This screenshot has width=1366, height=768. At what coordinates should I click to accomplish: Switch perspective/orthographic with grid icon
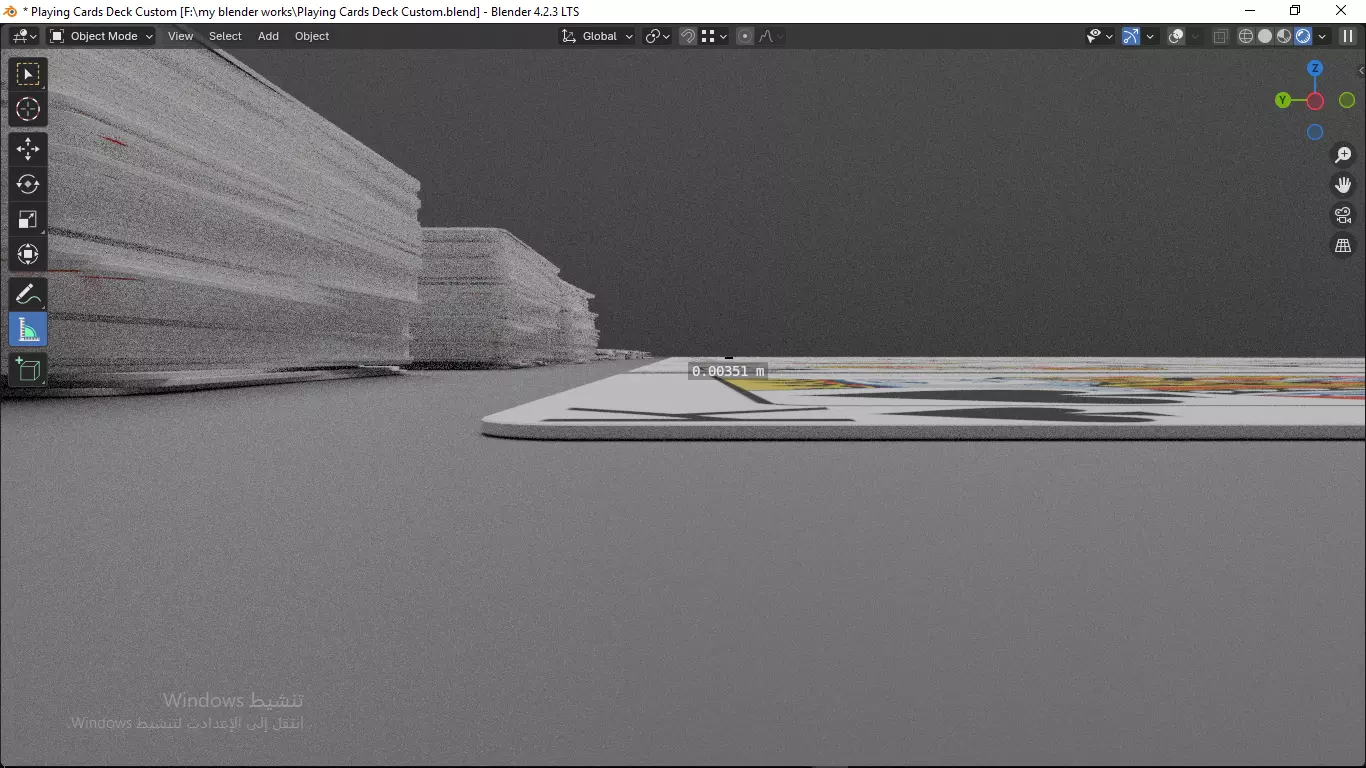point(1343,245)
